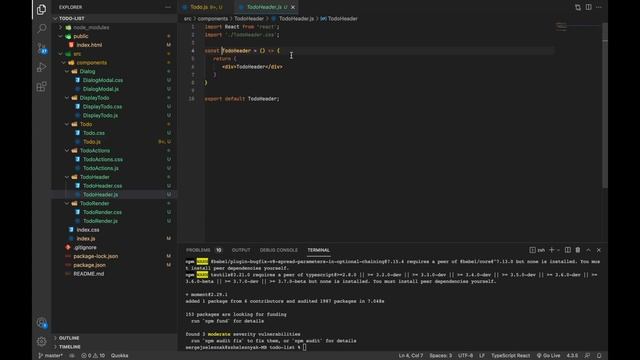The image size is (640, 360).
Task: Open the notifications bell in status bar
Action: (599, 356)
